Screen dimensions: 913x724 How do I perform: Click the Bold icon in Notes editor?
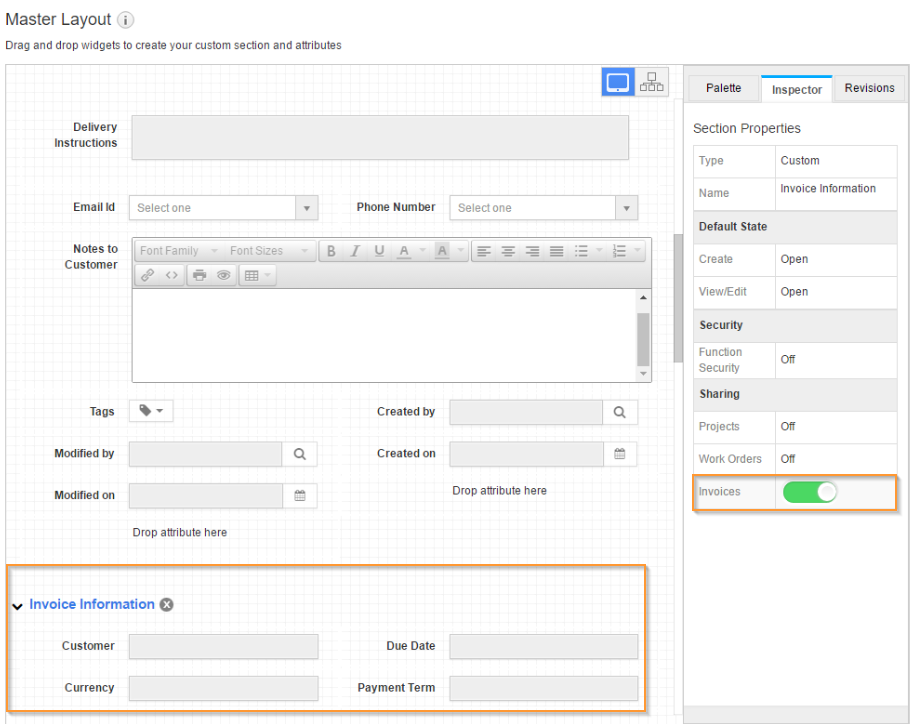[x=331, y=251]
